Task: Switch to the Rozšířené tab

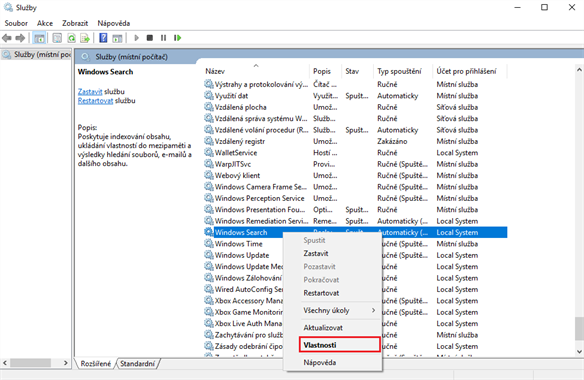Action: point(96,364)
